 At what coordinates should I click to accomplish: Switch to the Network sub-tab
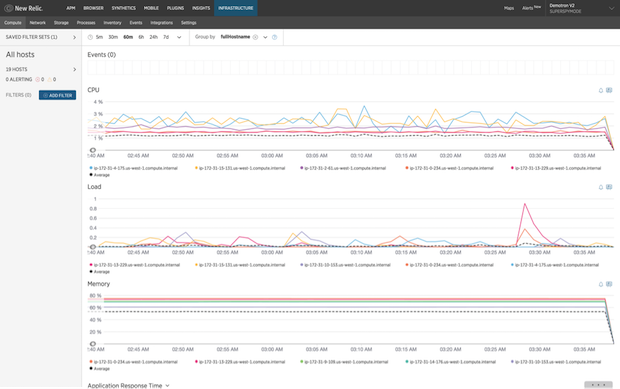click(38, 23)
